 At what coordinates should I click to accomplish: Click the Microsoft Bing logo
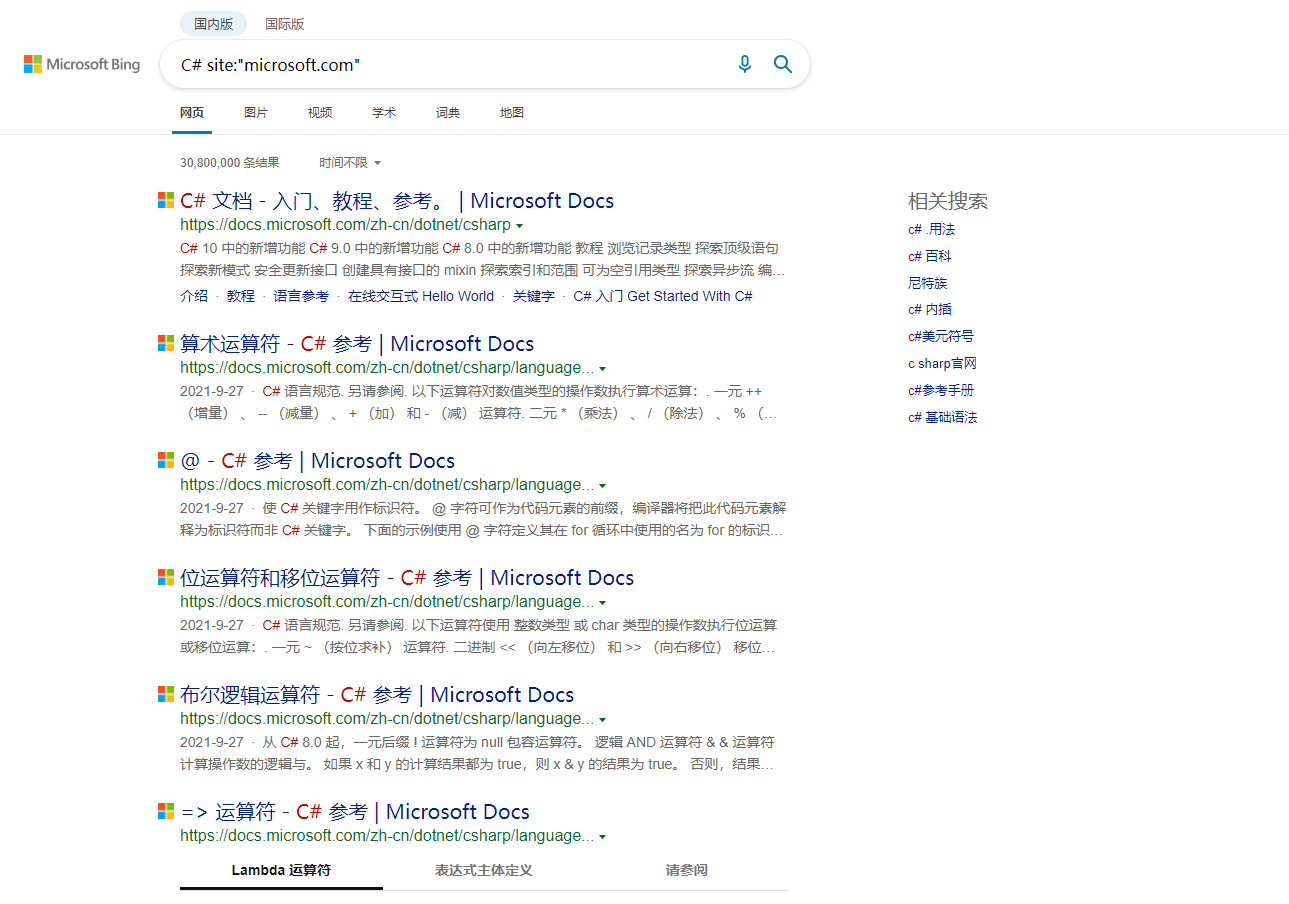[80, 64]
